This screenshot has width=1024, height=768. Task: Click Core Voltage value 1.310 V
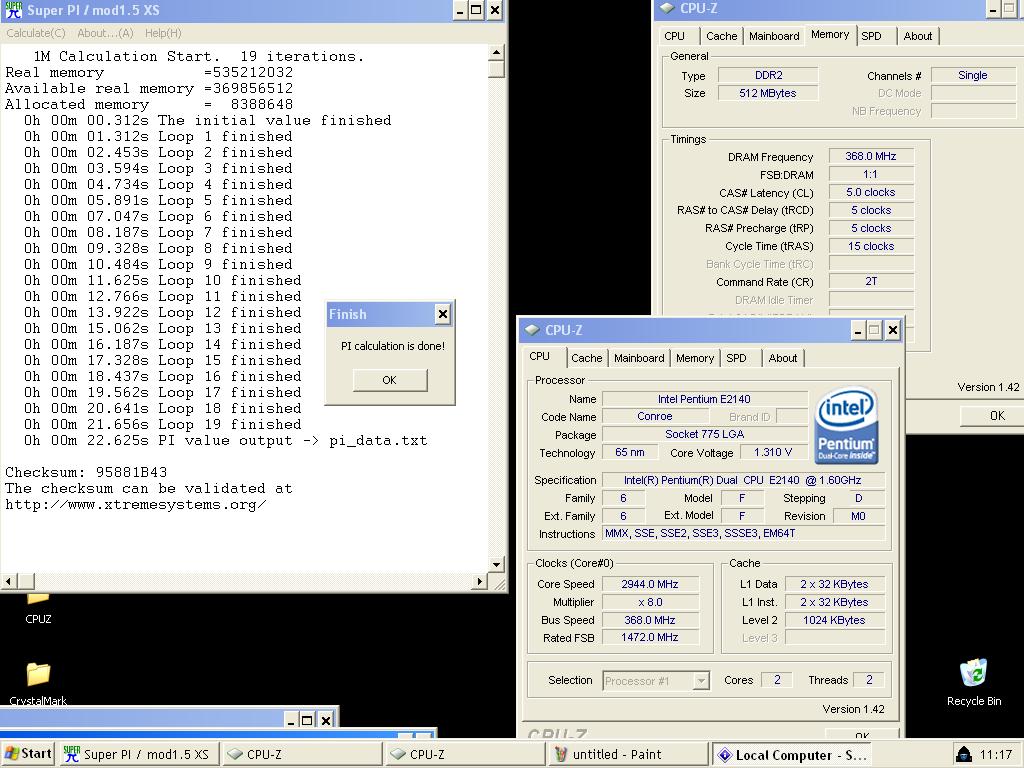(773, 453)
